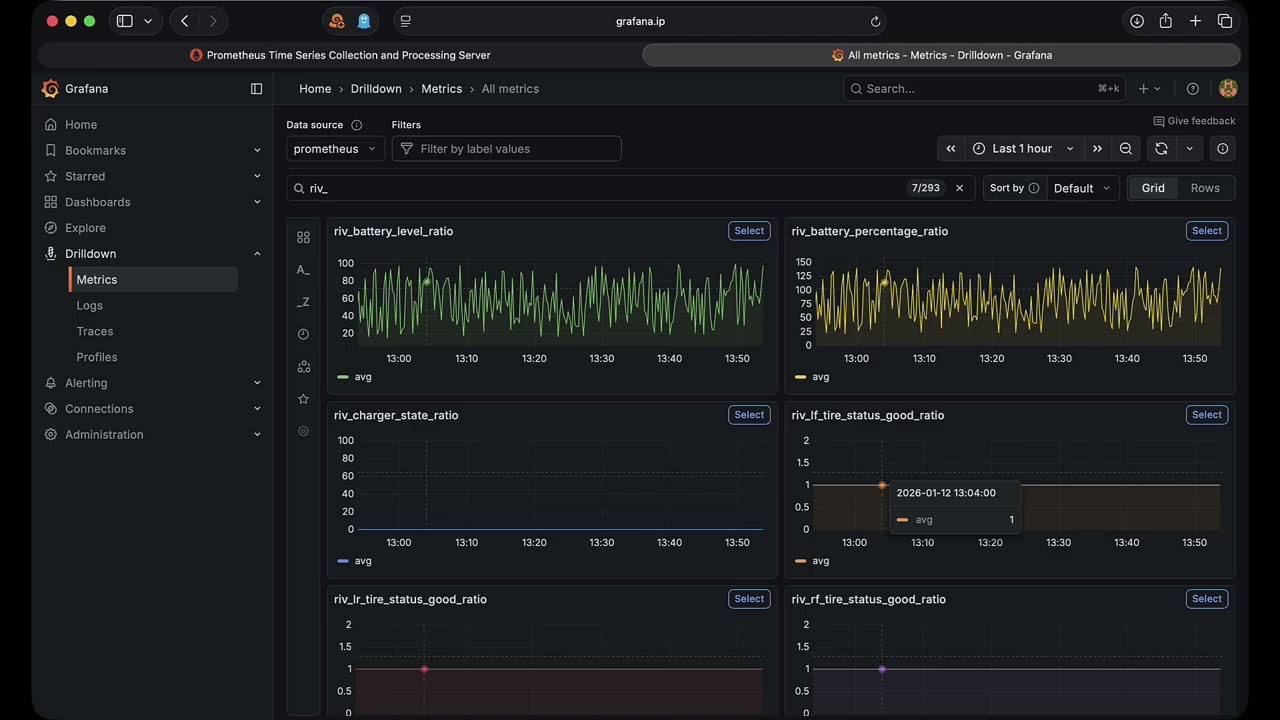Open the Last 1 hour time picker
Image resolution: width=1280 pixels, height=720 pixels.
[1022, 149]
